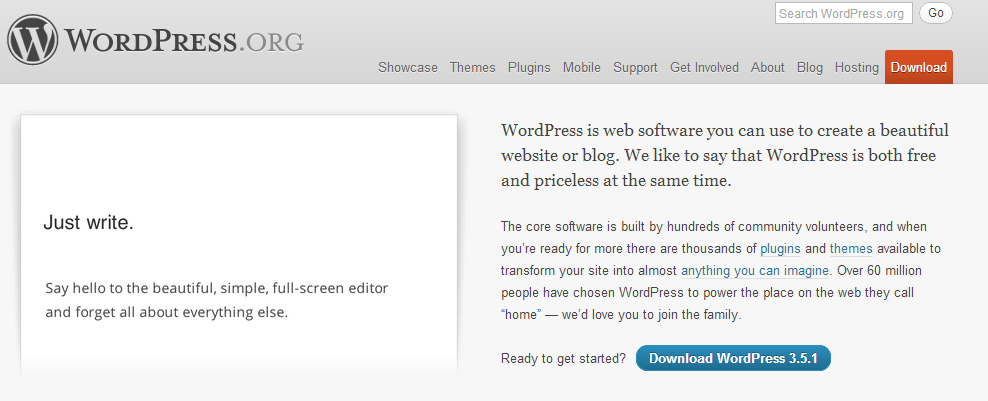
Task: Follow the 'plugins' link in the paragraph
Action: tap(780, 248)
